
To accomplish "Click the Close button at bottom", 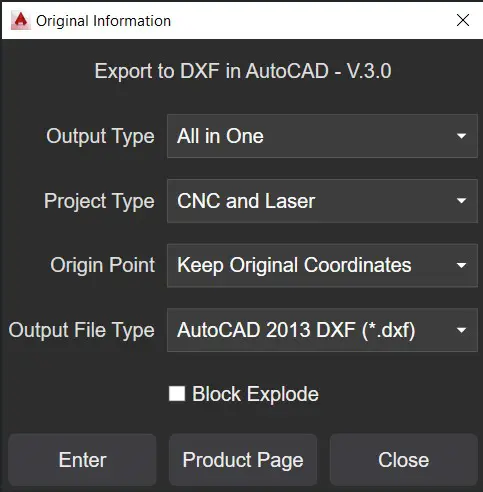I will [404, 460].
